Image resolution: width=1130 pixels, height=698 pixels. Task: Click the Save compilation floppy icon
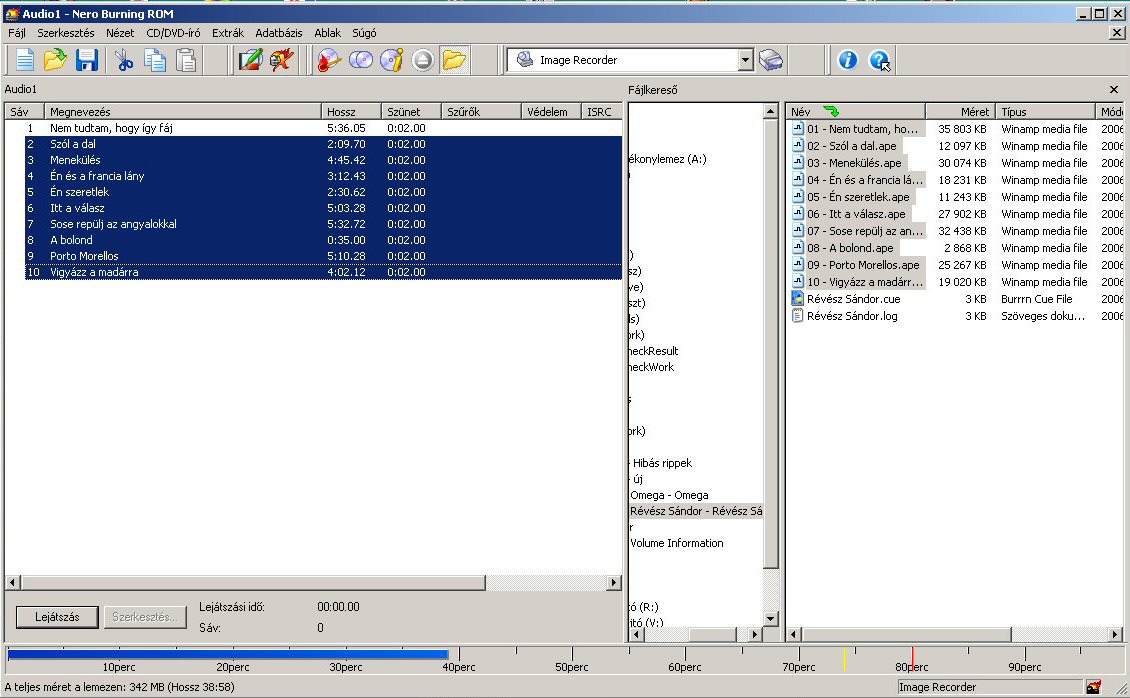click(x=87, y=61)
